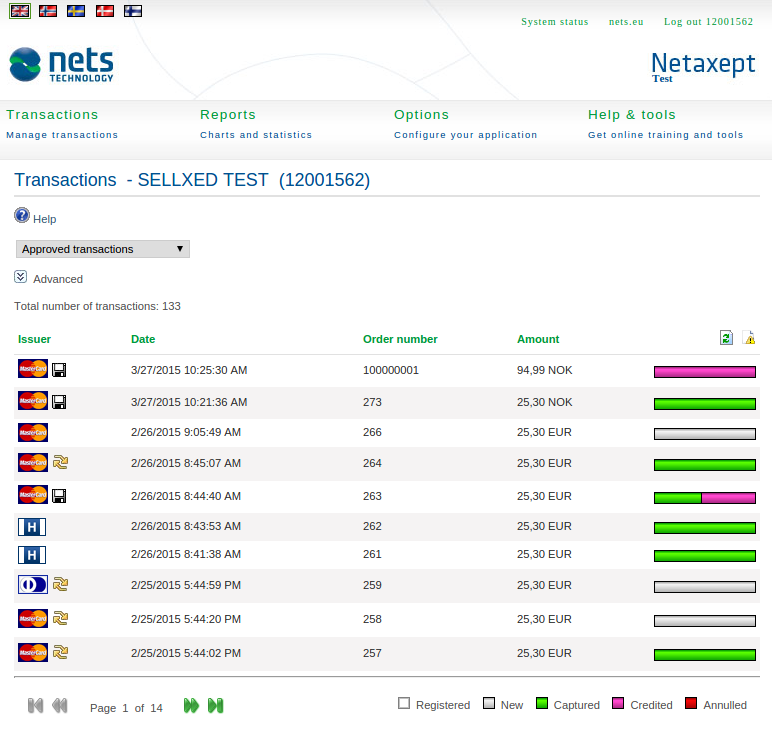Click the pink Credited legend swatch
The image size is (772, 736).
pos(618,703)
